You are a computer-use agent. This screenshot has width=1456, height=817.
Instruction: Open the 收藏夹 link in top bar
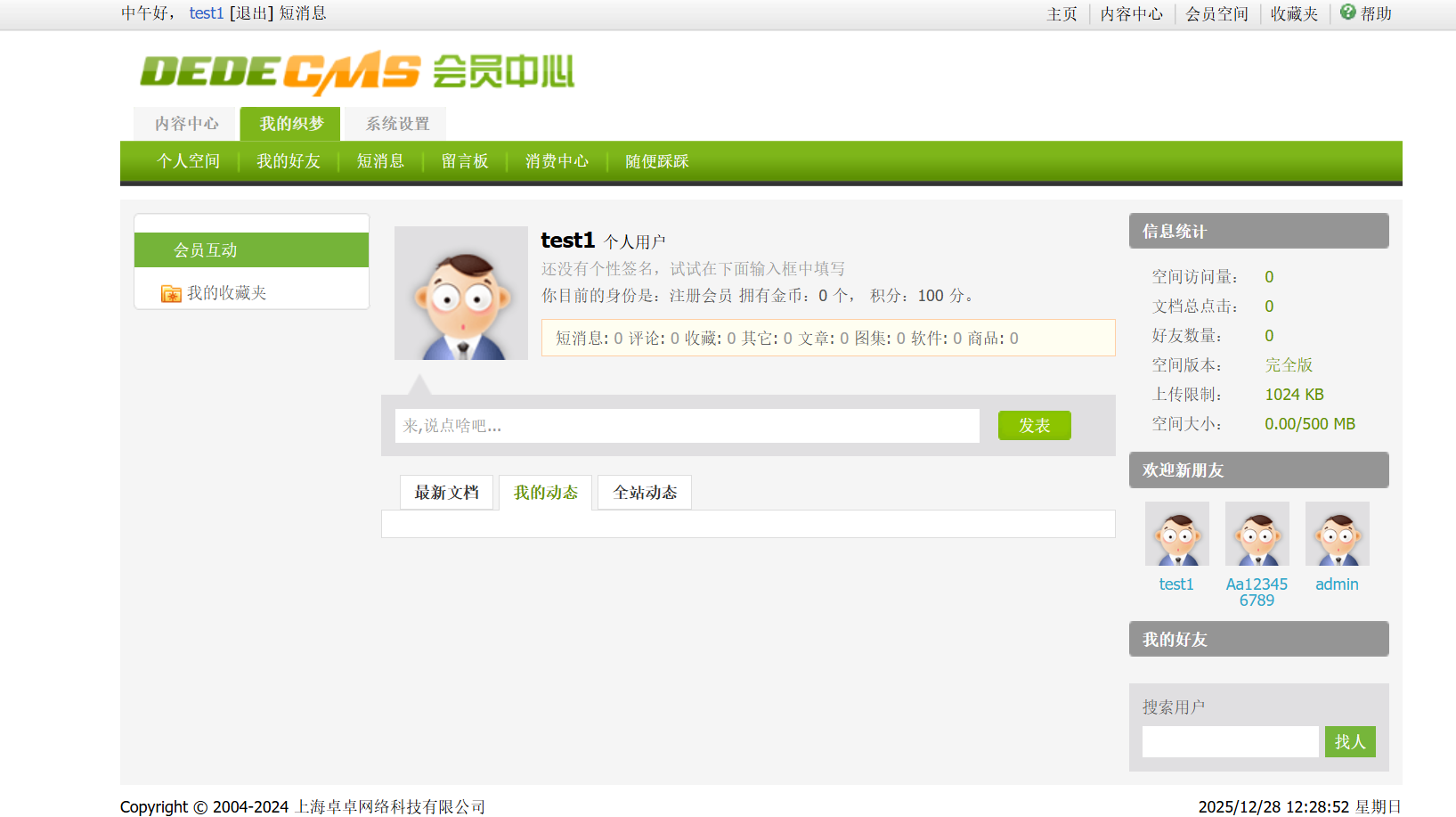click(1294, 14)
